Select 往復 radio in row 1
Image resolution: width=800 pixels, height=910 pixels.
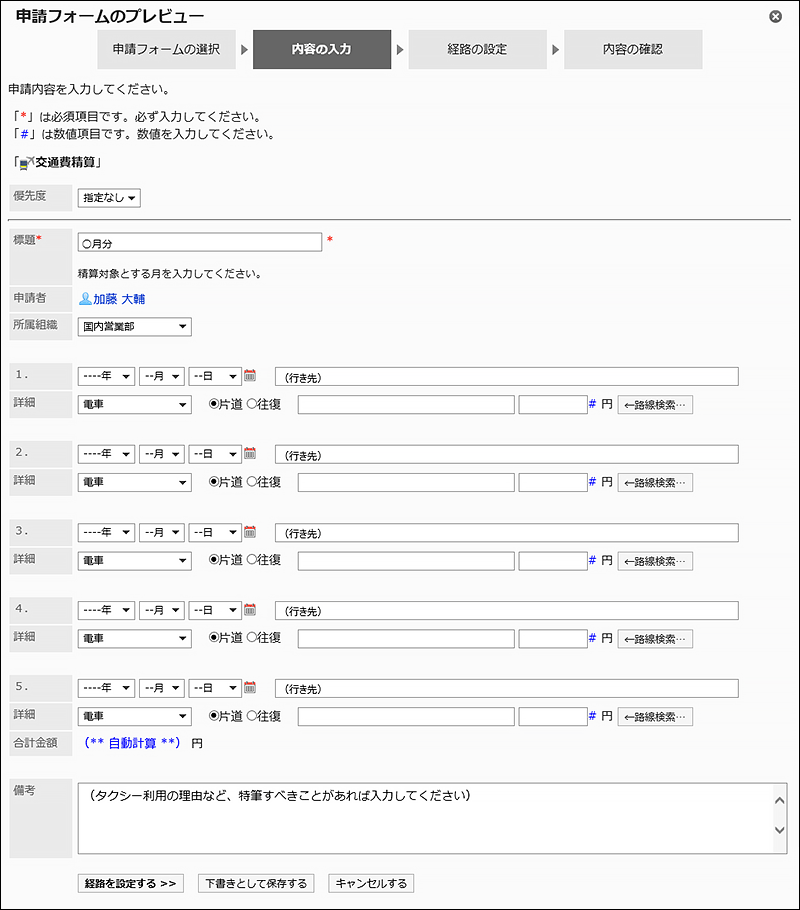tap(251, 404)
